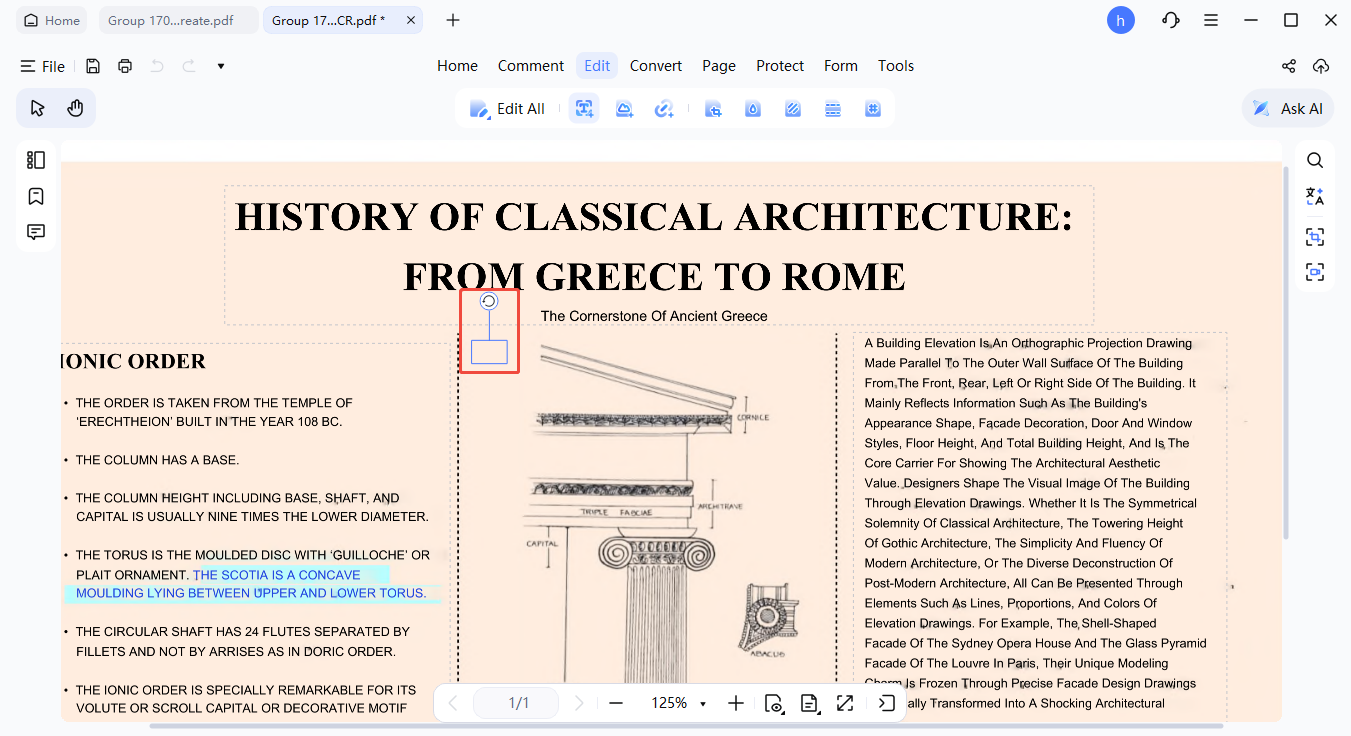Image resolution: width=1351 pixels, height=736 pixels.
Task: Expand the zoom level dropdown
Action: 703,703
